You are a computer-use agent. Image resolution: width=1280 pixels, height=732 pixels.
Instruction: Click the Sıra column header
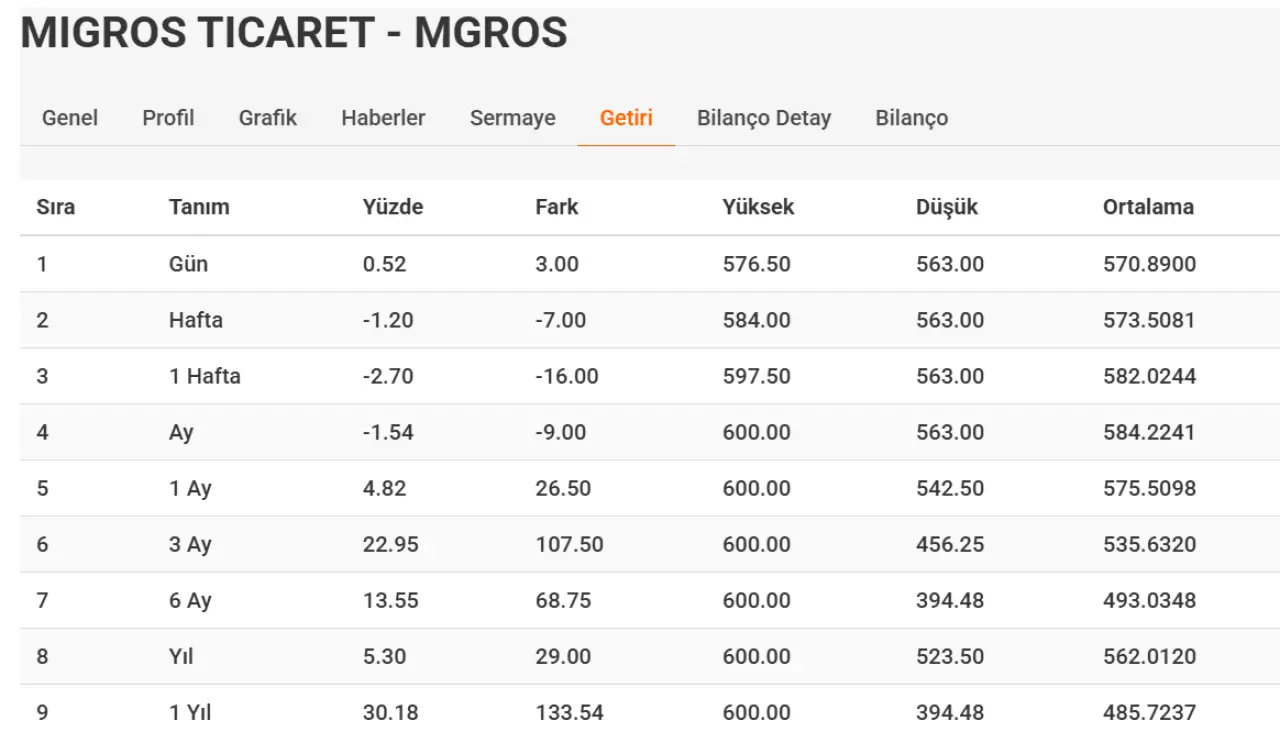coord(56,207)
